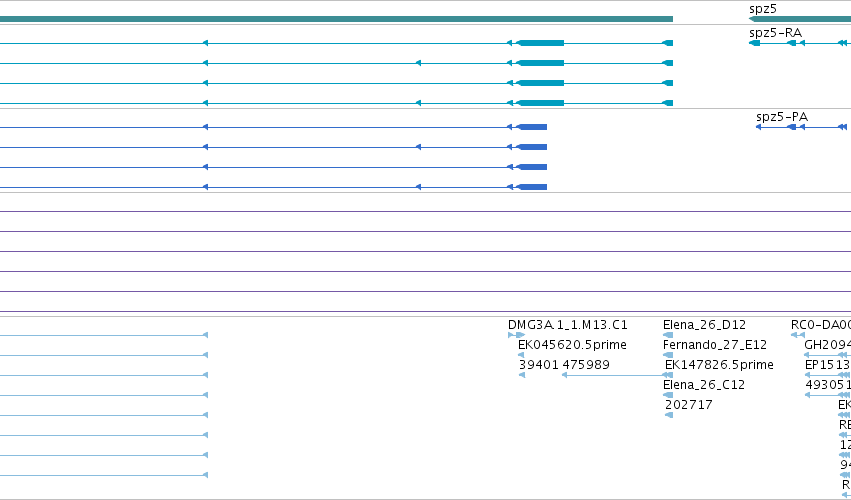The image size is (851, 500).
Task: Click the EP1513 EST label
Action: point(828,365)
